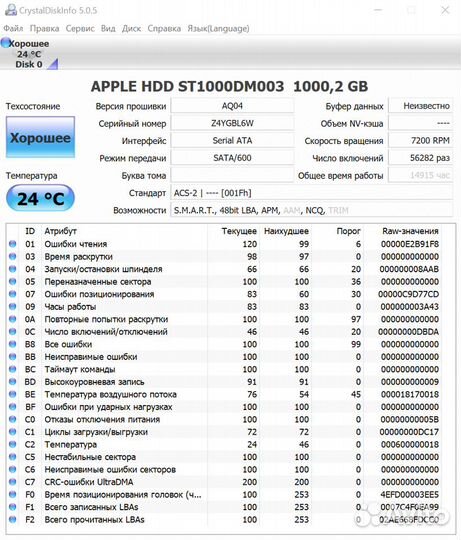Viewport: 461px width, 540px height.
Task: Click the Порог column header
Action: pyautogui.click(x=348, y=231)
